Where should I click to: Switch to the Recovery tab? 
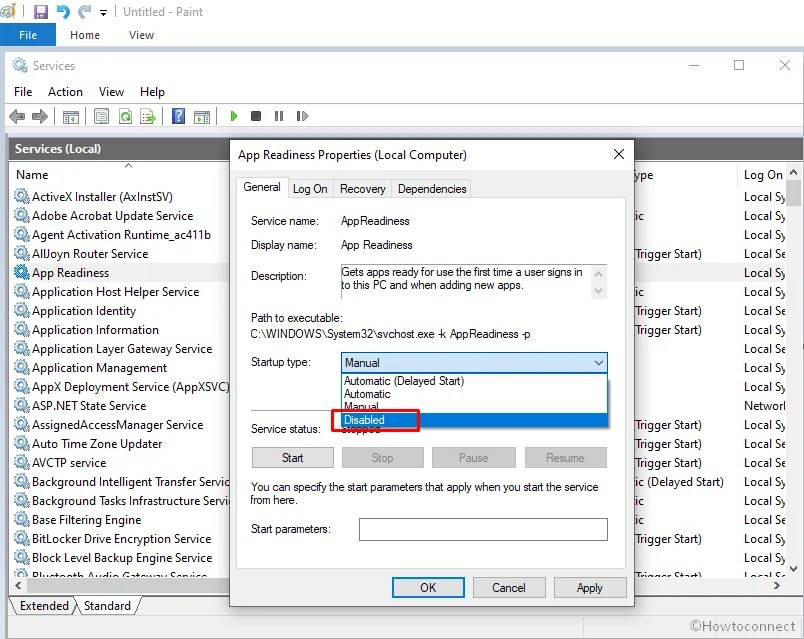click(x=362, y=188)
